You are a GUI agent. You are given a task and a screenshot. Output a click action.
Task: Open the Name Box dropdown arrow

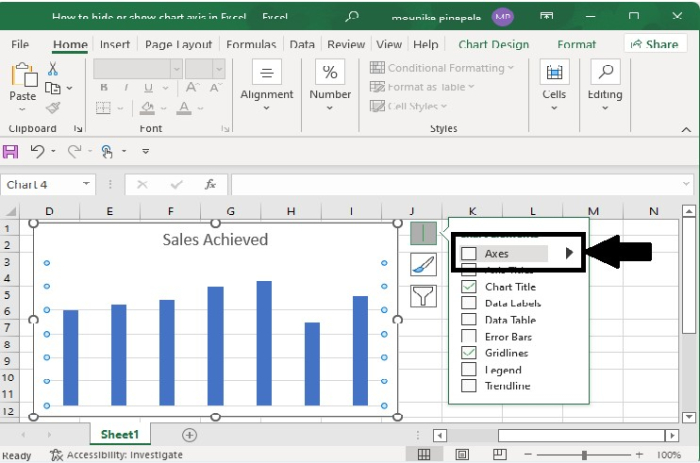tap(87, 185)
